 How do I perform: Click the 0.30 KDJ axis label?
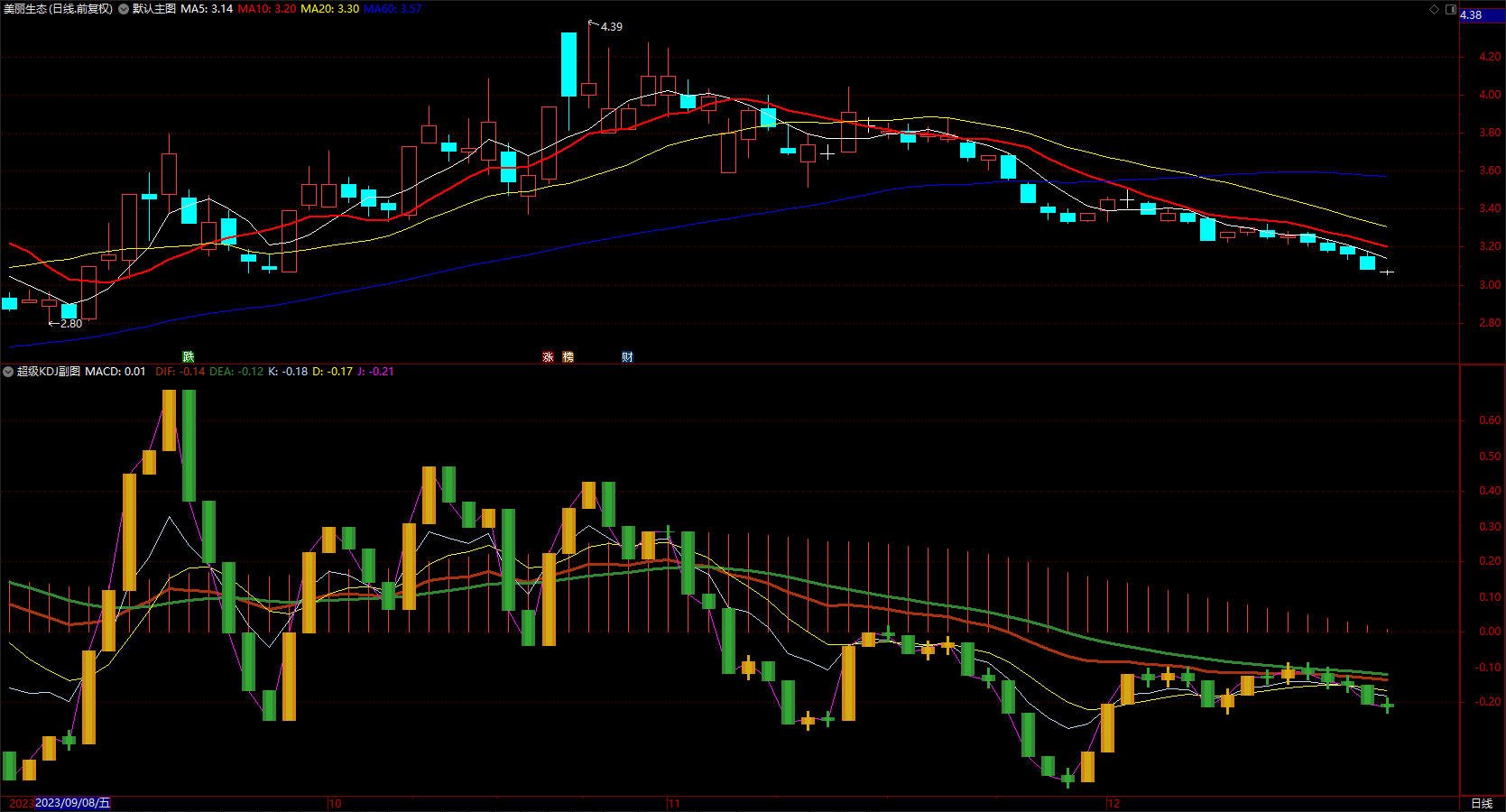1490,527
